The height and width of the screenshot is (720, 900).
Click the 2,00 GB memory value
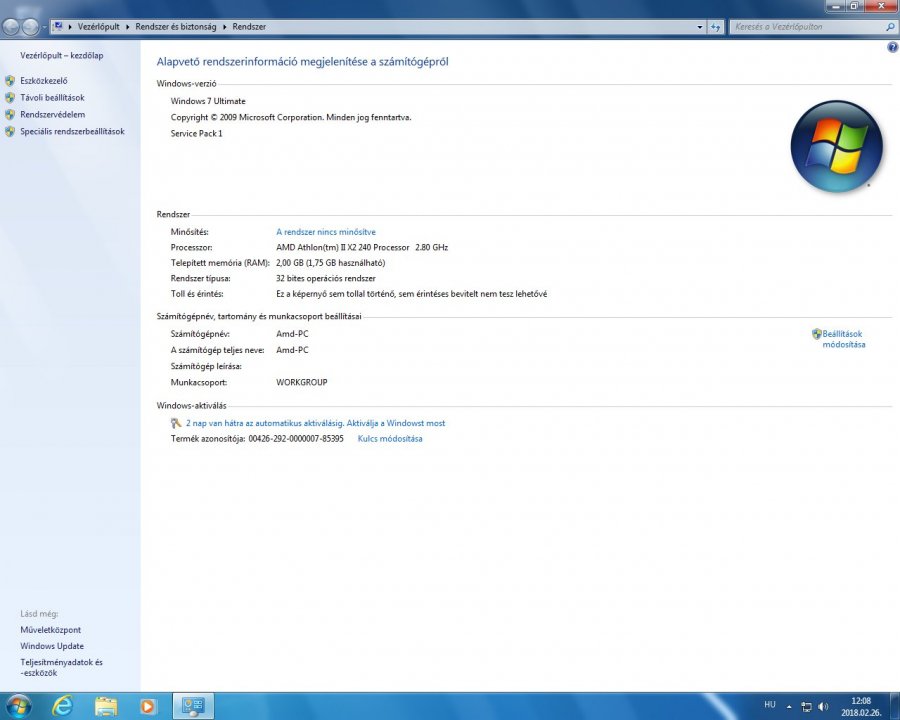[x=331, y=263]
